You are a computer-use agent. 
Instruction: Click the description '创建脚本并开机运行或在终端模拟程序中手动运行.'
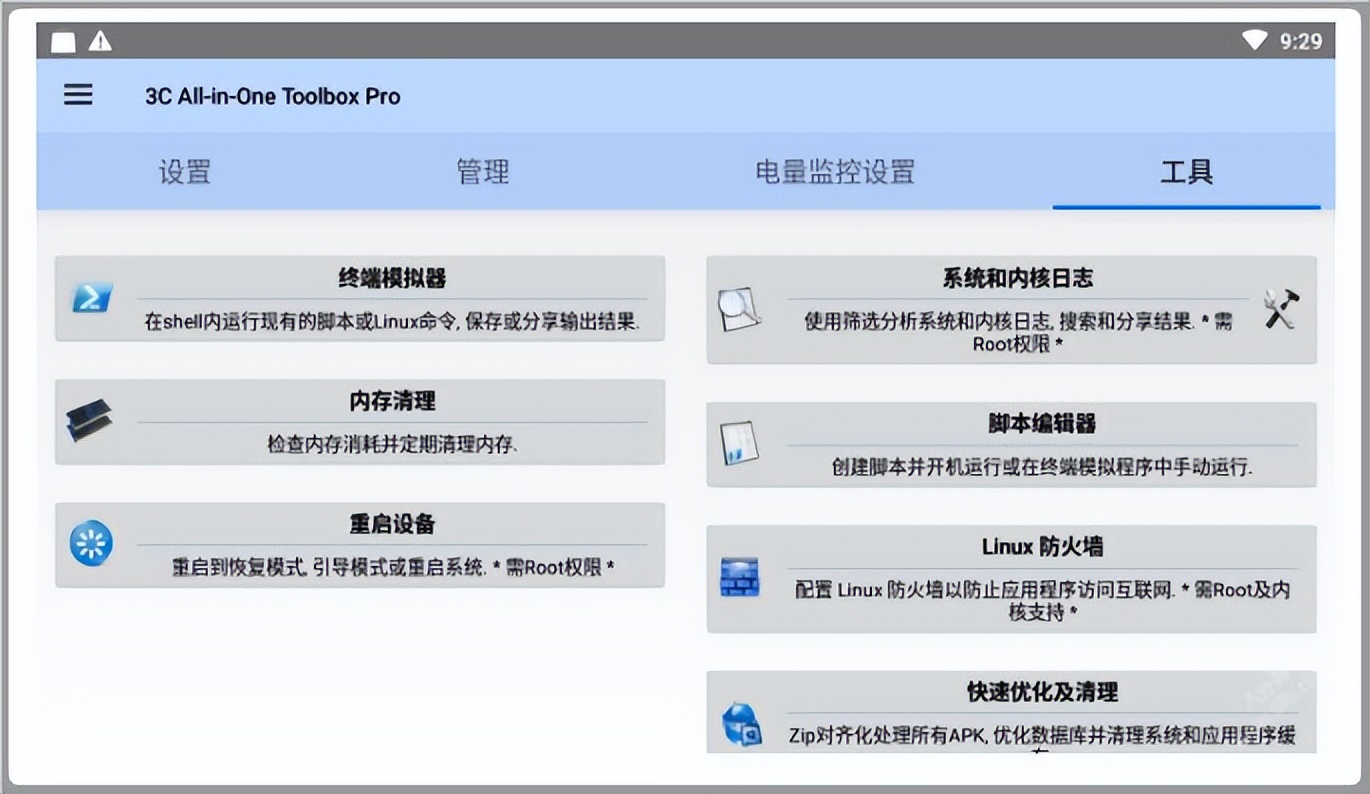click(1042, 467)
